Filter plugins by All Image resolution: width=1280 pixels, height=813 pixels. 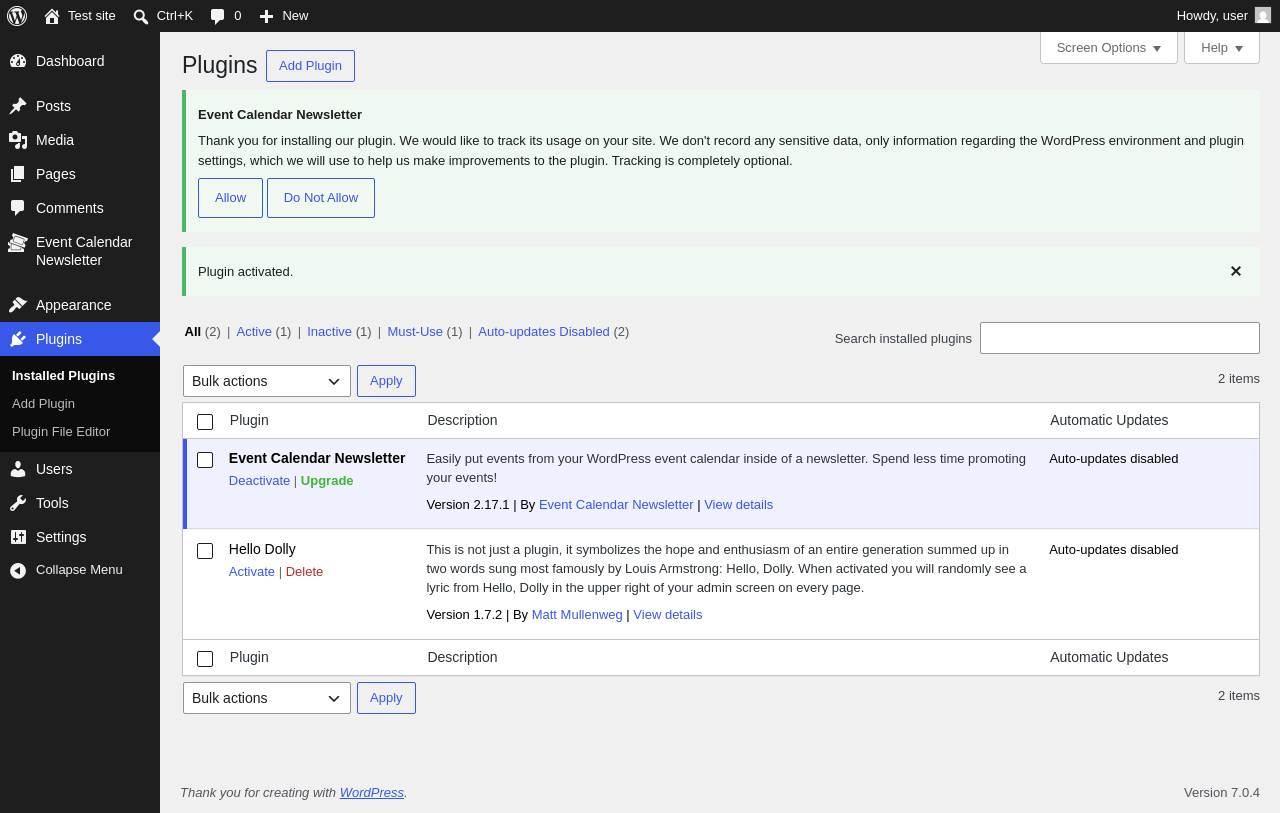(192, 332)
